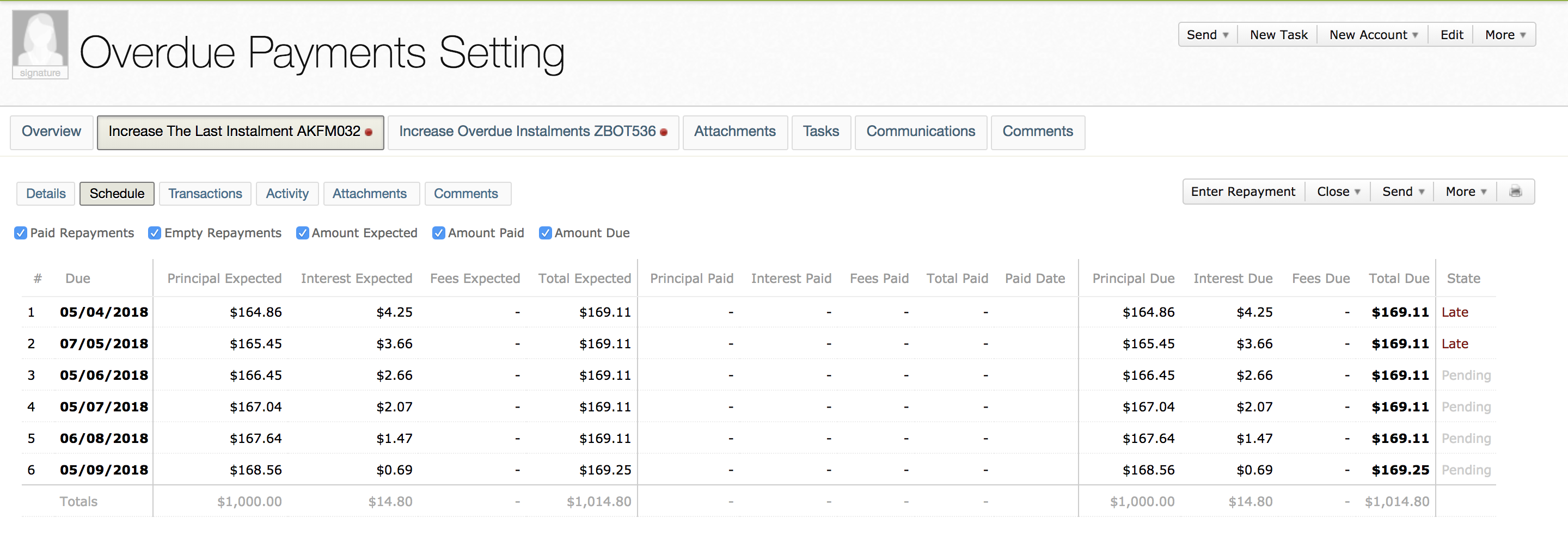Select the 05/04/2018 due date row
1568x542 pixels.
[x=104, y=312]
